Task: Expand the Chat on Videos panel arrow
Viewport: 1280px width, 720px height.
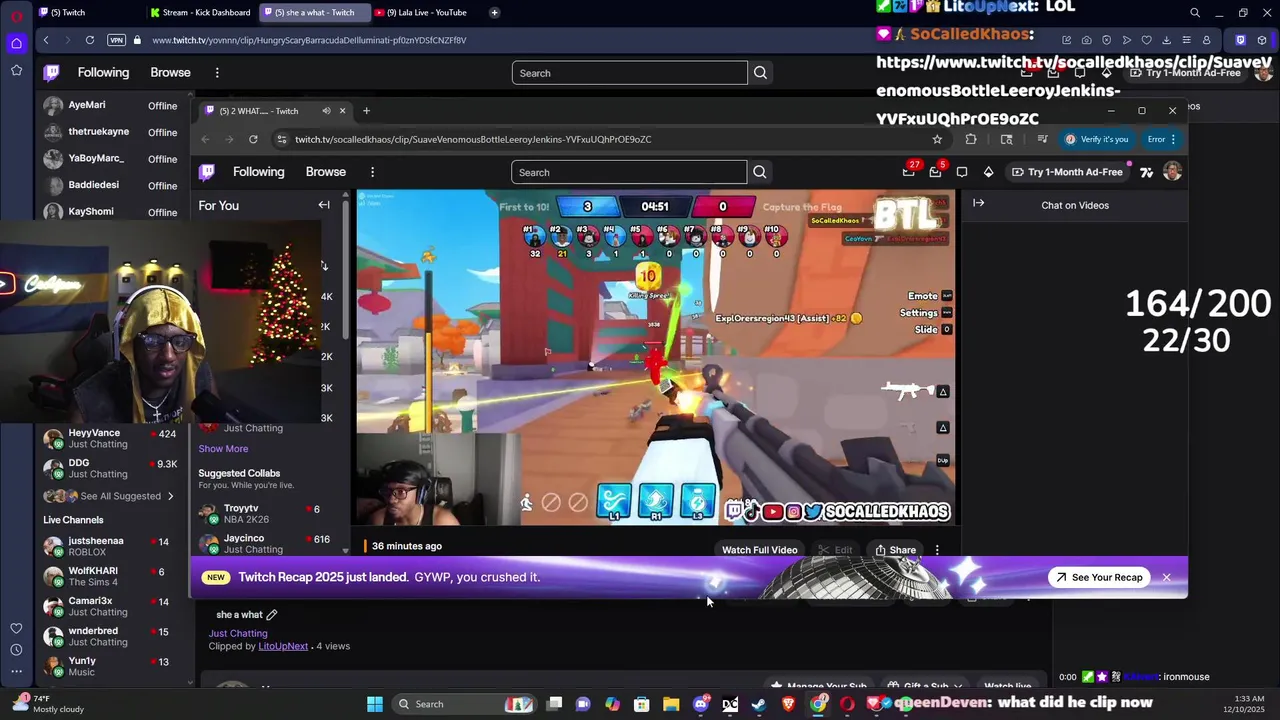Action: 979,204
